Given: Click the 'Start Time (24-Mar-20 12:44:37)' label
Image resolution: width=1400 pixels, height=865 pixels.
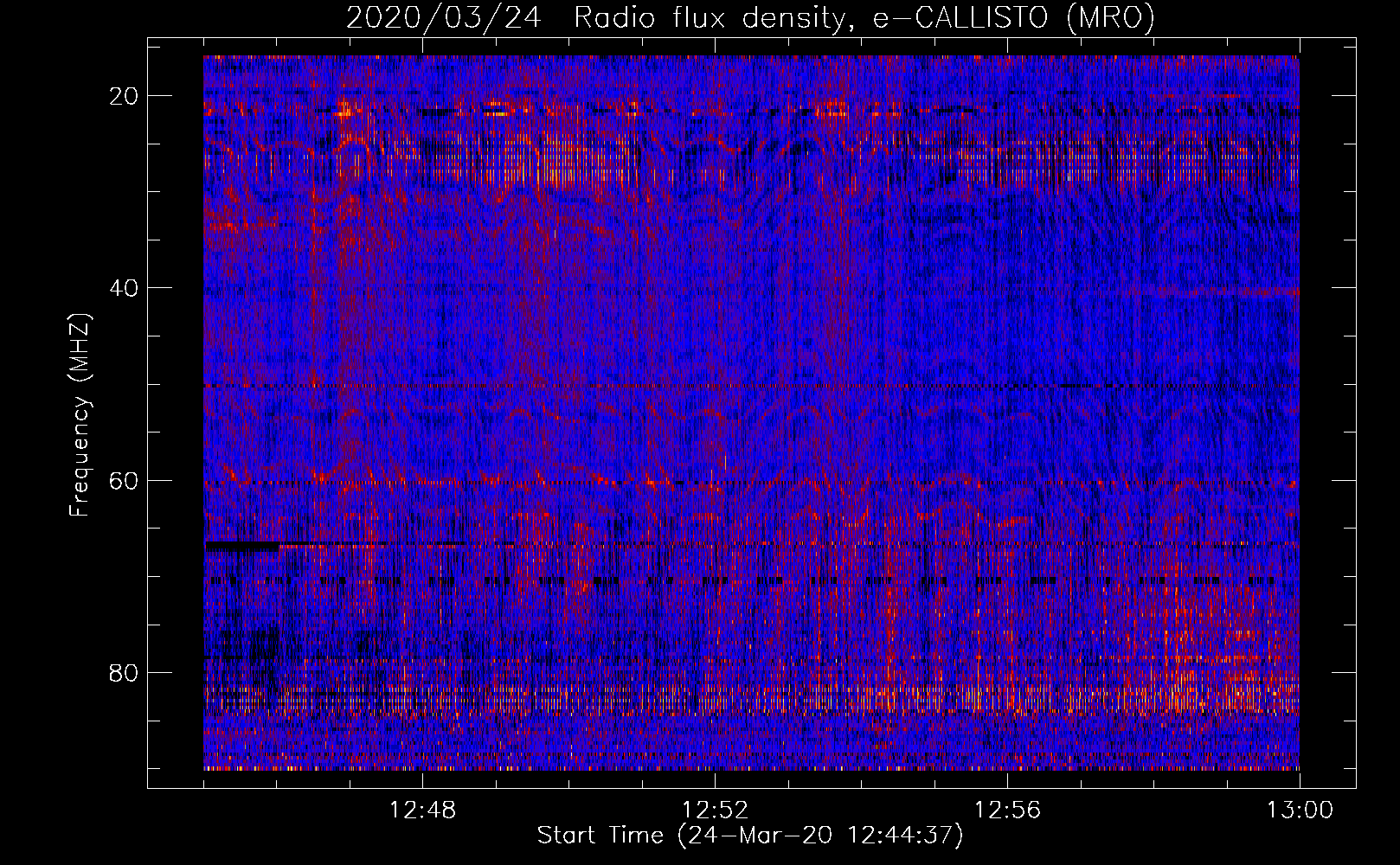Looking at the screenshot, I should pos(750,836).
